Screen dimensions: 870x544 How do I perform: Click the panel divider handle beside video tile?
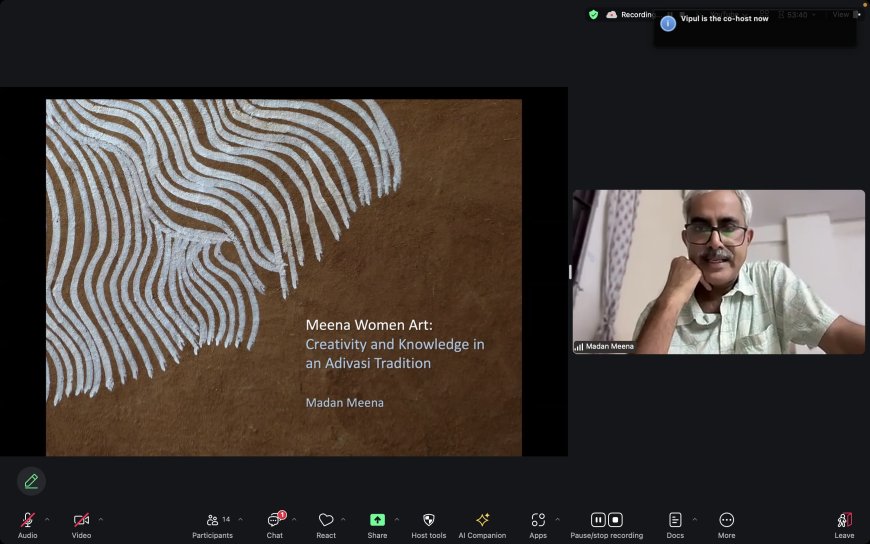coord(570,272)
